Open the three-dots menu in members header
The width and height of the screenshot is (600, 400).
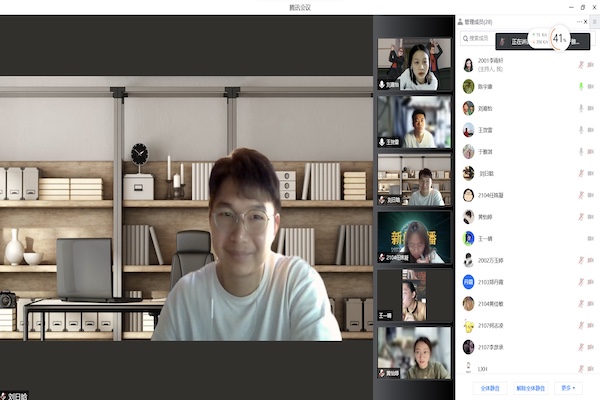click(x=580, y=21)
